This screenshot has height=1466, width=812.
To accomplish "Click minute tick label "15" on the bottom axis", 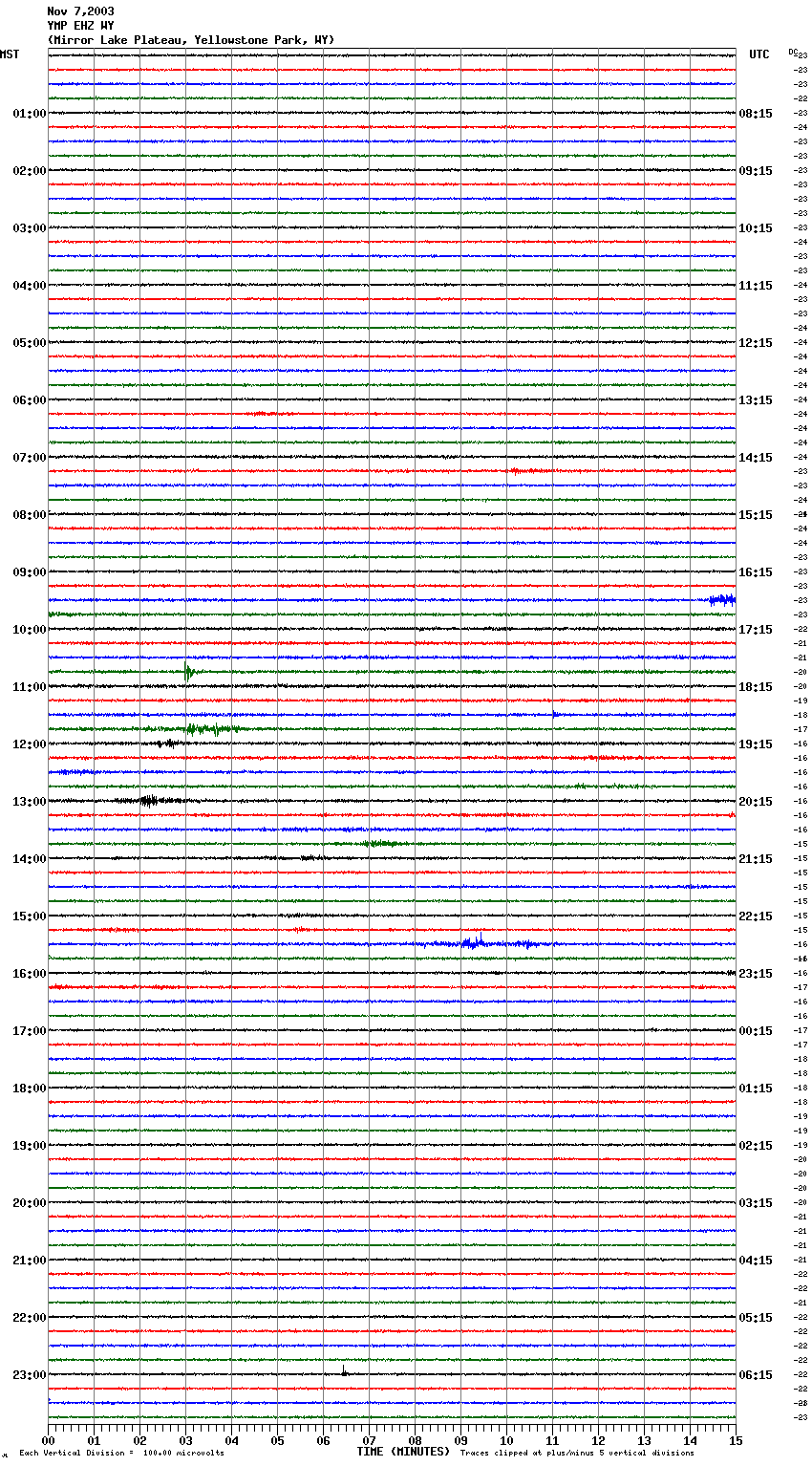I will click(x=736, y=1440).
